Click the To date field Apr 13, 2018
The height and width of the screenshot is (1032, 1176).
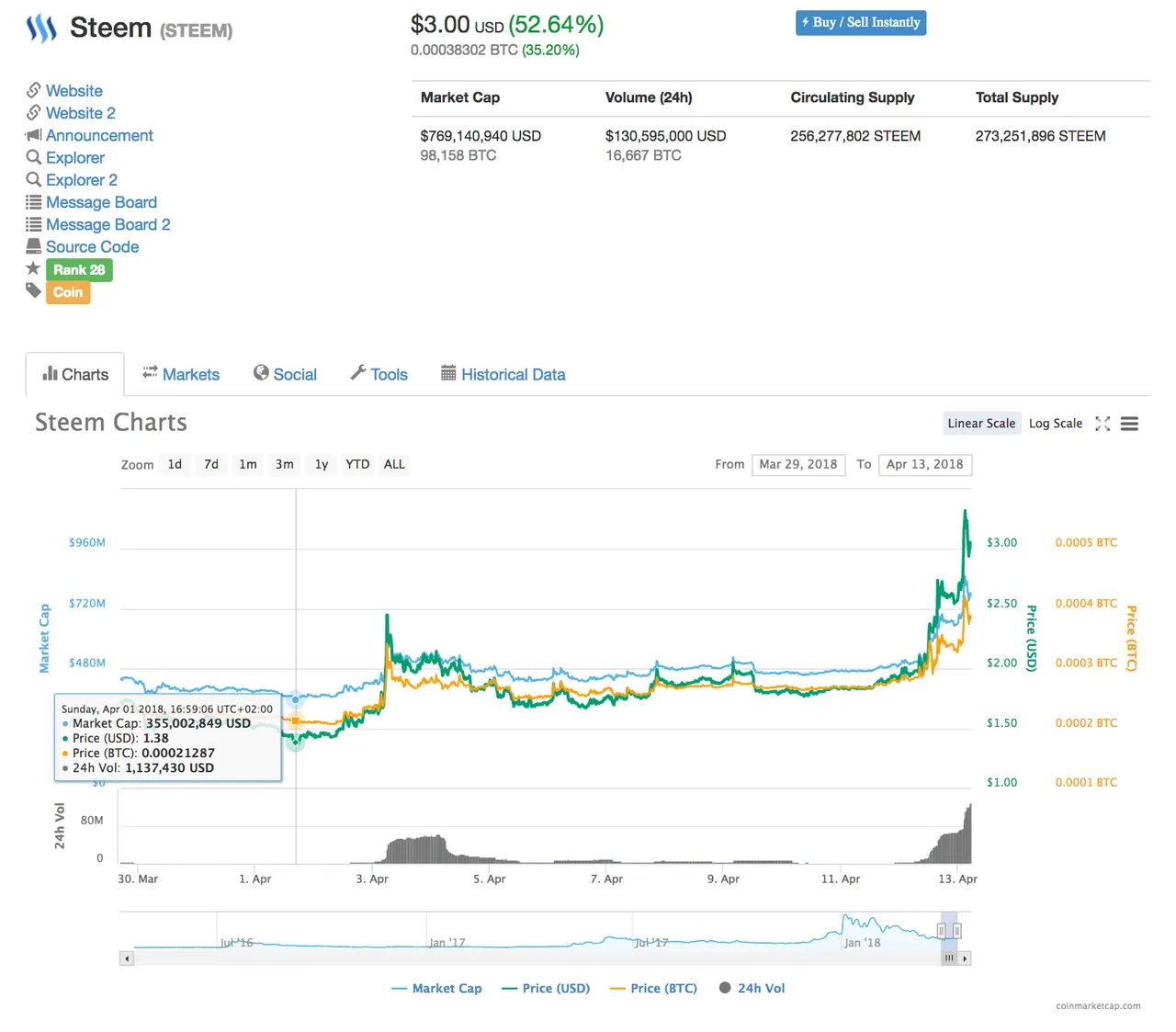click(925, 465)
